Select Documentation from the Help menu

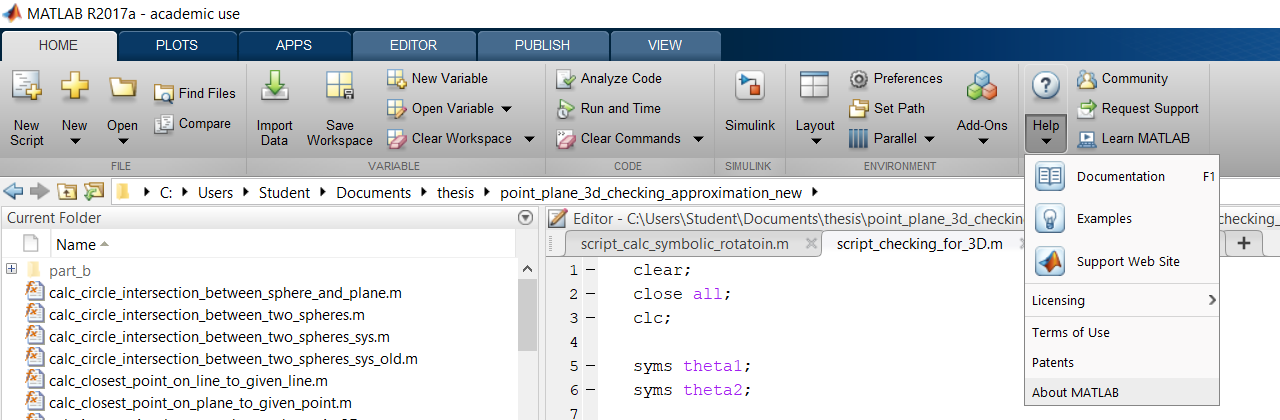1122,176
